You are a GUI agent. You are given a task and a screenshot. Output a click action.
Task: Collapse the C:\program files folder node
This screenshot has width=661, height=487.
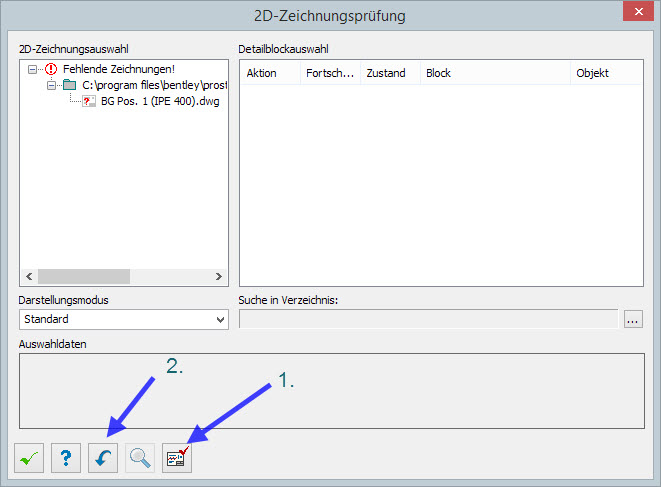click(51, 86)
